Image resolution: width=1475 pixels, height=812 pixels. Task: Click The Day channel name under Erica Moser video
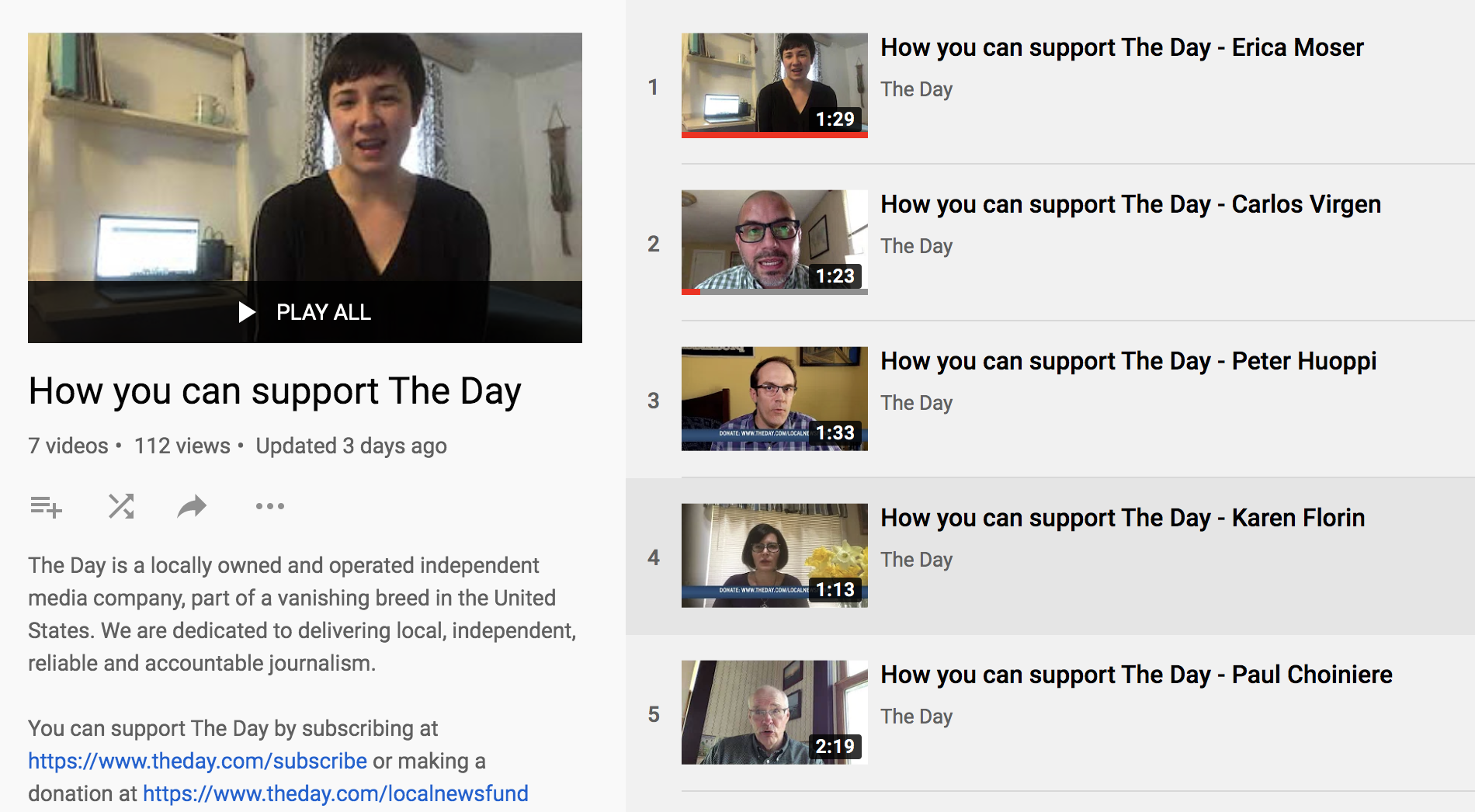point(916,90)
